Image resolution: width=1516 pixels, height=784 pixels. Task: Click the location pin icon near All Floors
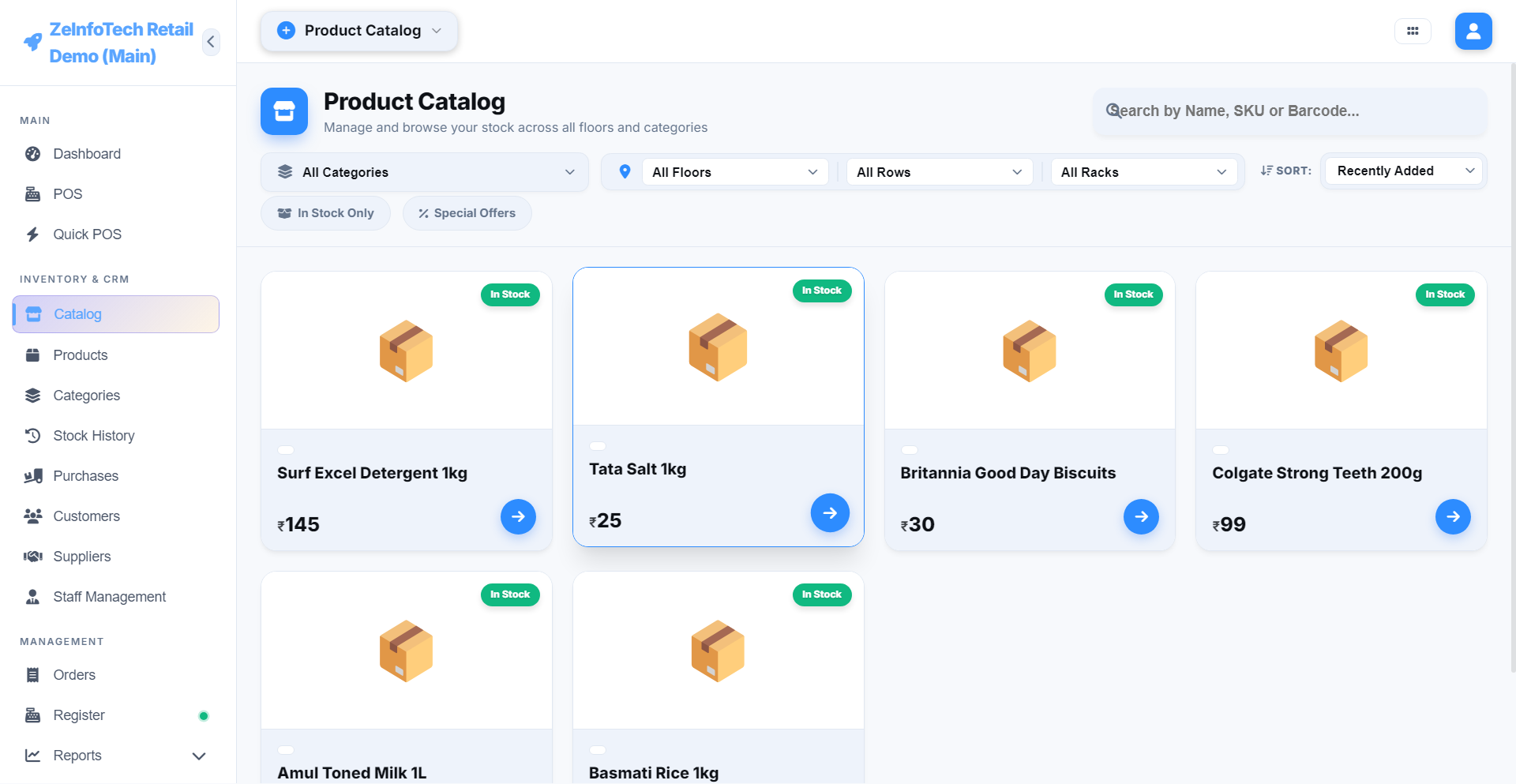click(625, 172)
